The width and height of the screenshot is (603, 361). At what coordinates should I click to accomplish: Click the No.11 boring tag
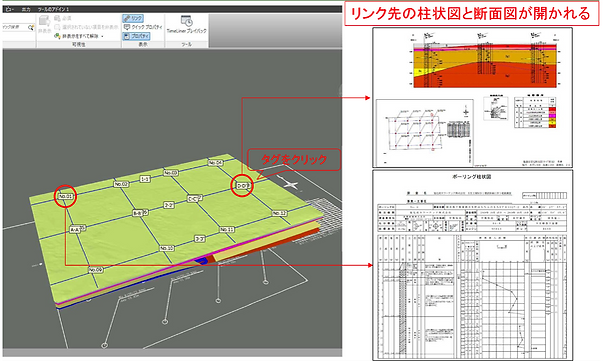click(227, 230)
